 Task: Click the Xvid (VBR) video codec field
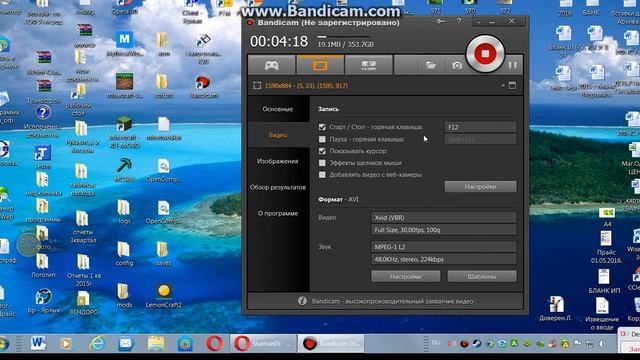tap(444, 218)
